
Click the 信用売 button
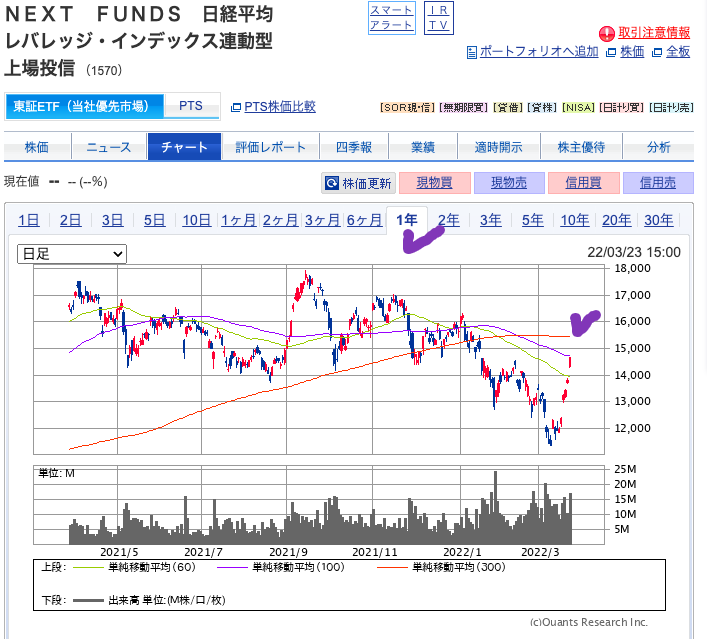[658, 183]
